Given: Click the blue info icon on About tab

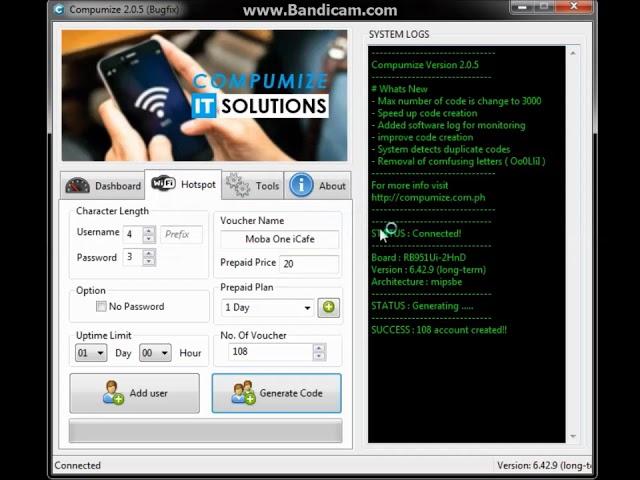Looking at the screenshot, I should coord(301,185).
